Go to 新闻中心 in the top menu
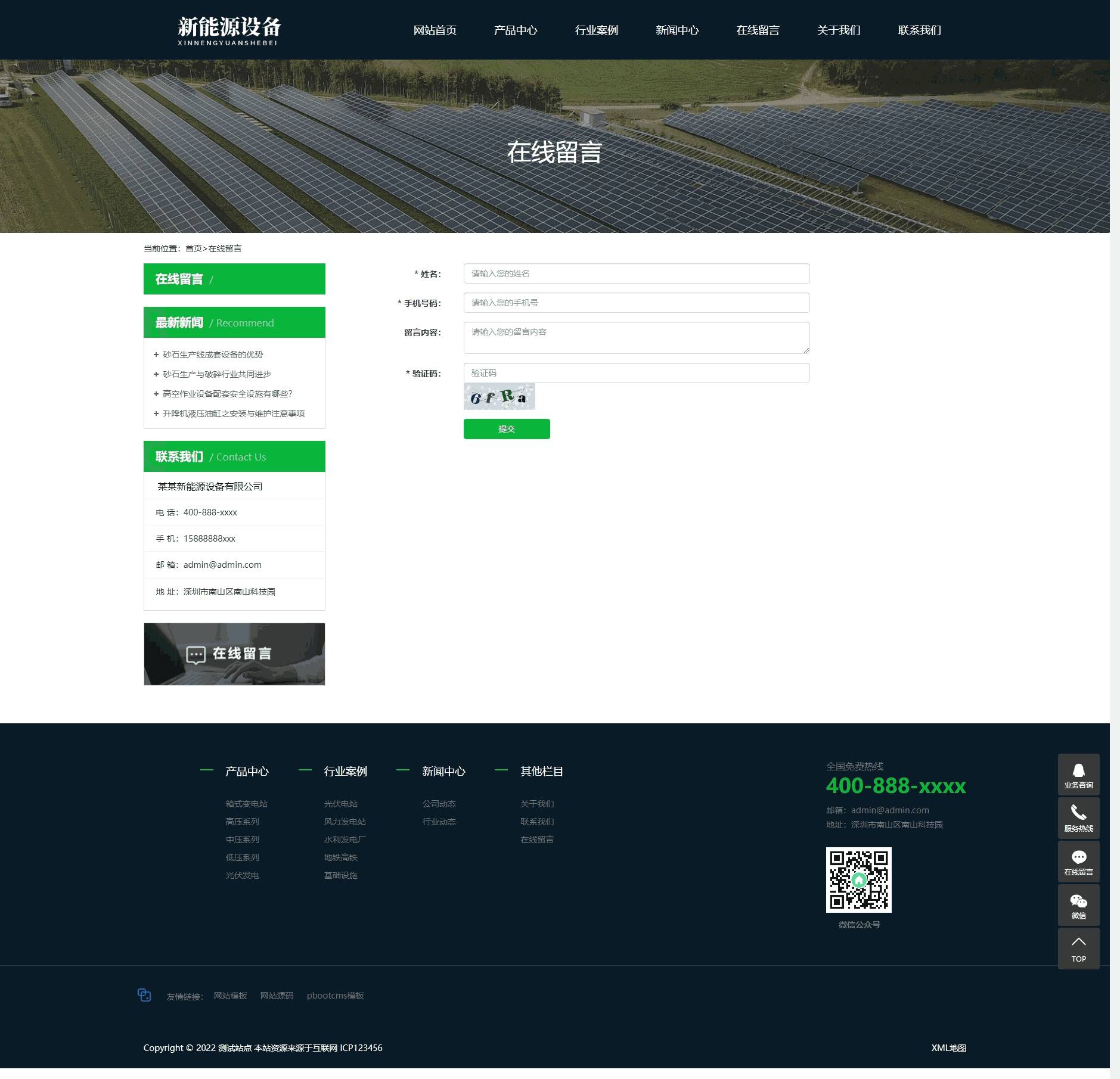This screenshot has height=1079, width=1120. pos(677,30)
